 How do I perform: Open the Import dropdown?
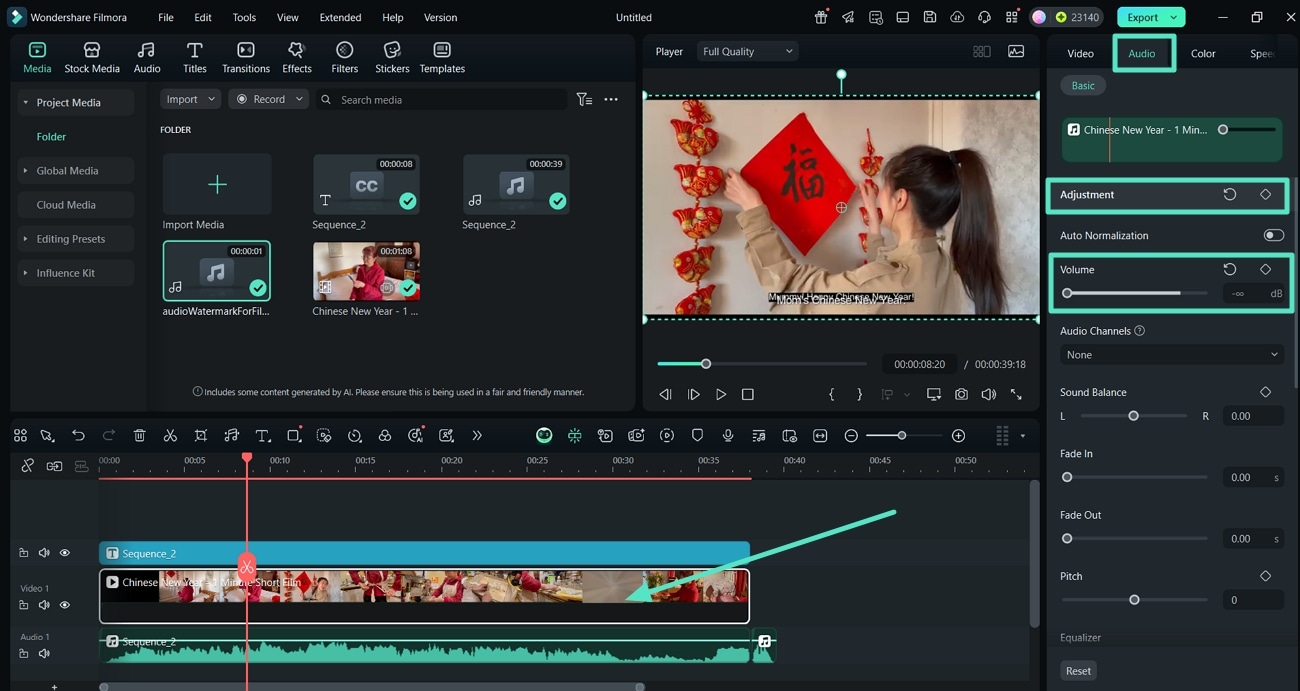coord(190,99)
